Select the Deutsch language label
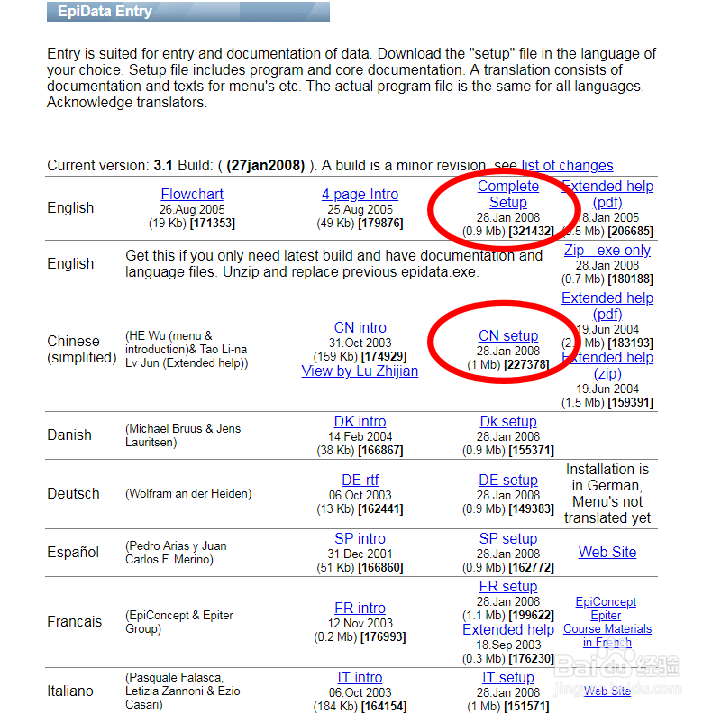The width and height of the screenshot is (722, 714). [x=73, y=493]
